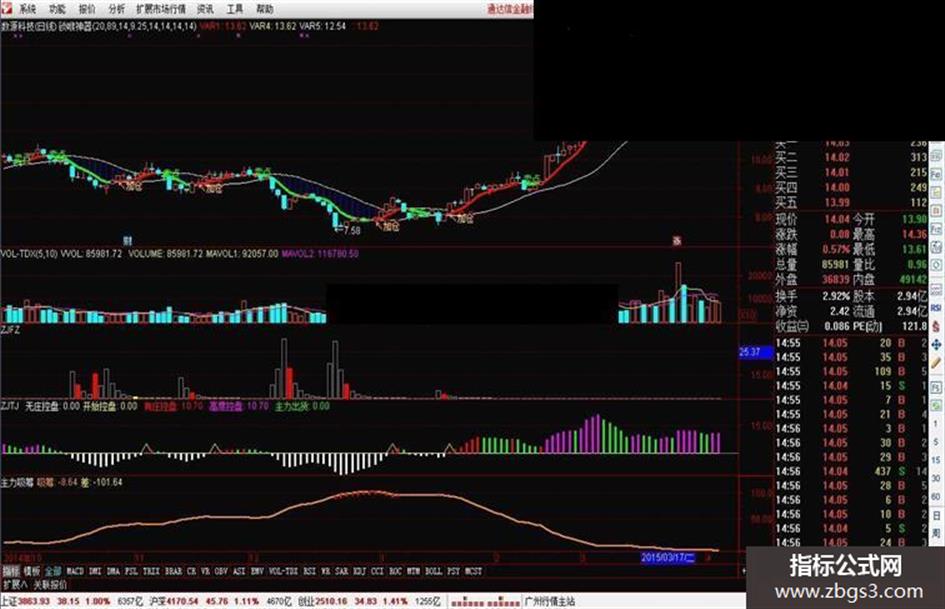Screen dimensions: 945x609
Task: Click the 涨 marker above volume chart
Action: (677, 241)
